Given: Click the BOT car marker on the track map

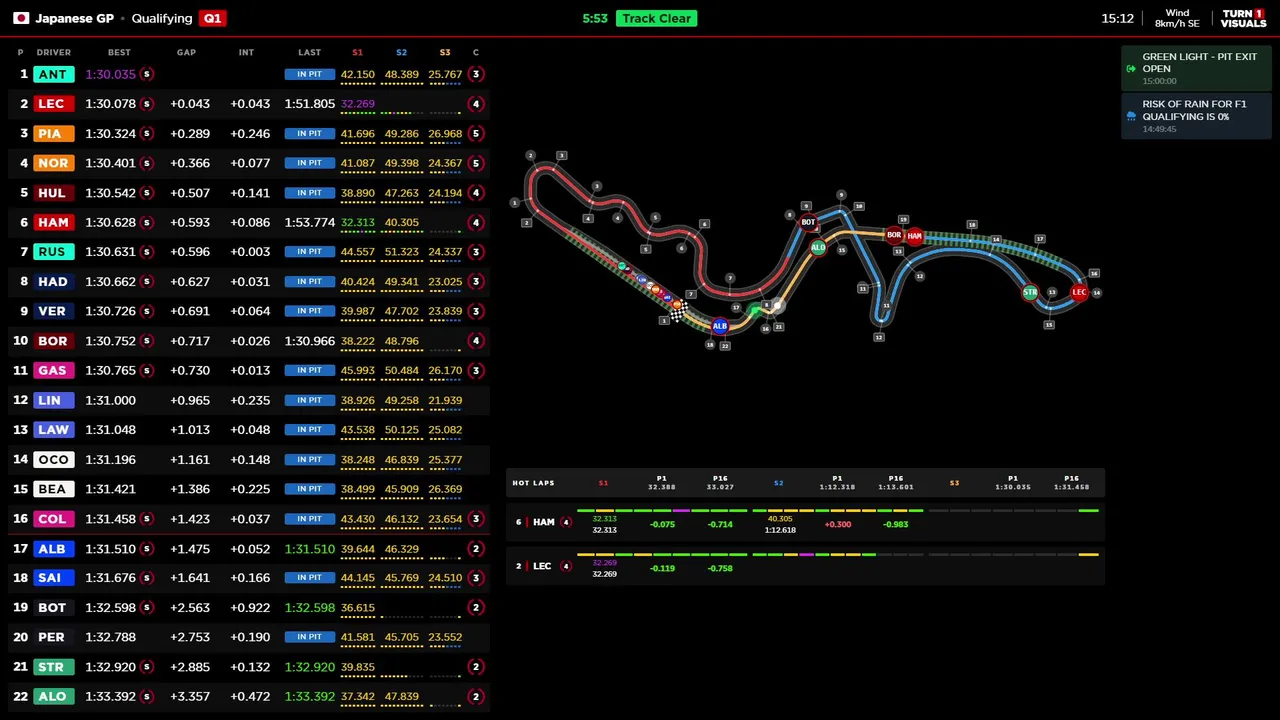Looking at the screenshot, I should pos(807,222).
